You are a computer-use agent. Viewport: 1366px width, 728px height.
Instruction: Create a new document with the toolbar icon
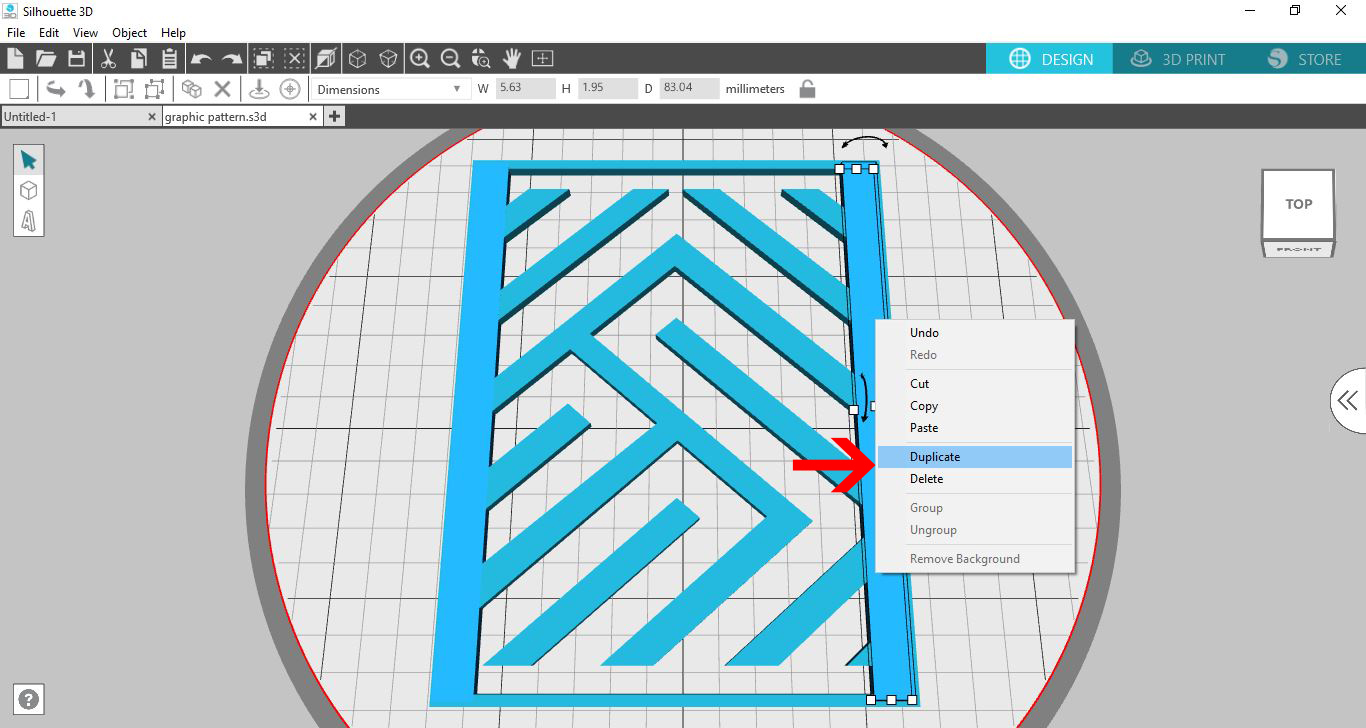[x=15, y=58]
